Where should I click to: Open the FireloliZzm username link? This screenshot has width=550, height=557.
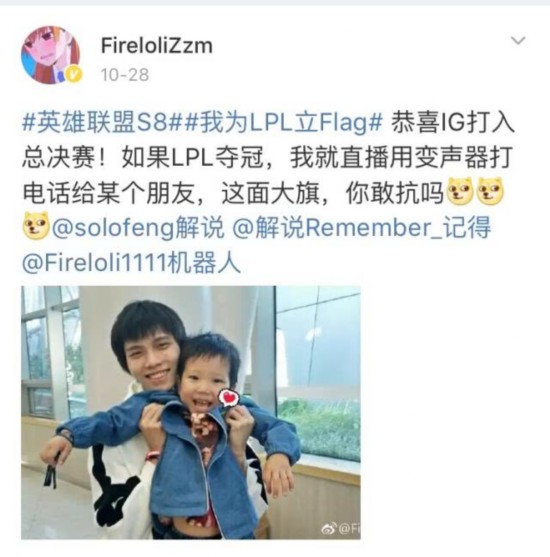click(157, 45)
